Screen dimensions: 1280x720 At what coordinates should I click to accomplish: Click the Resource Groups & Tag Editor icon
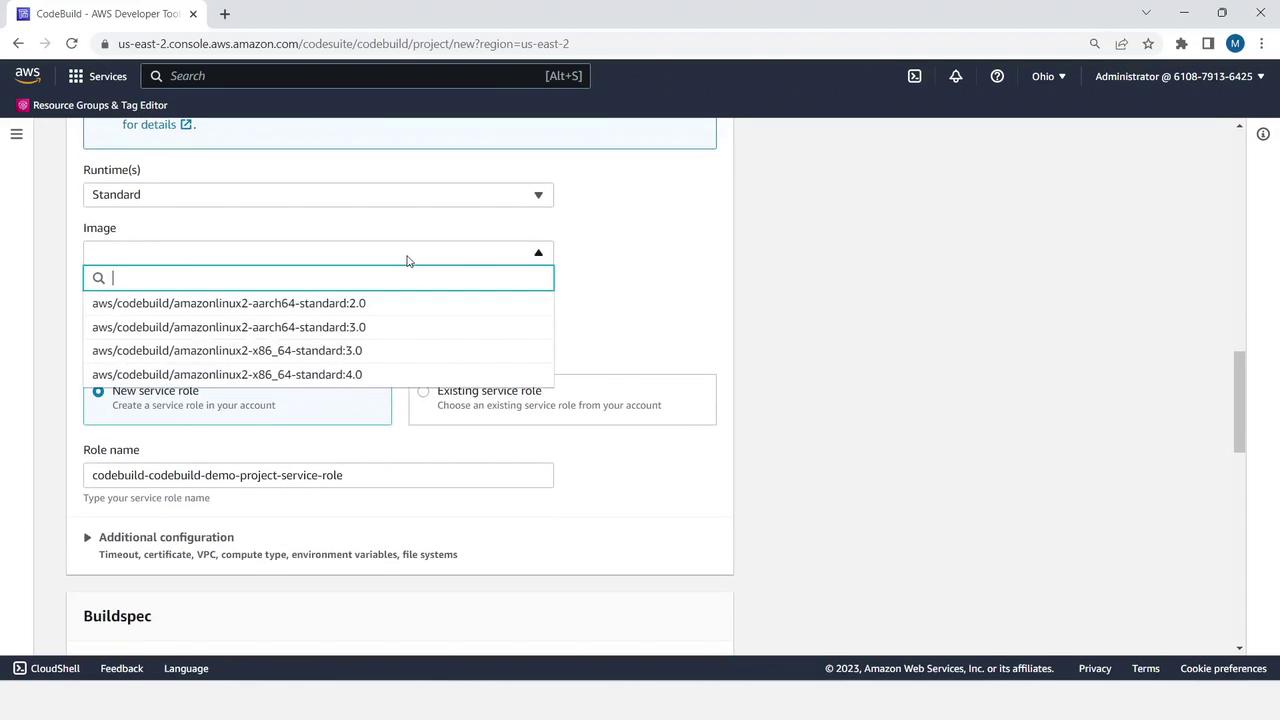[23, 105]
